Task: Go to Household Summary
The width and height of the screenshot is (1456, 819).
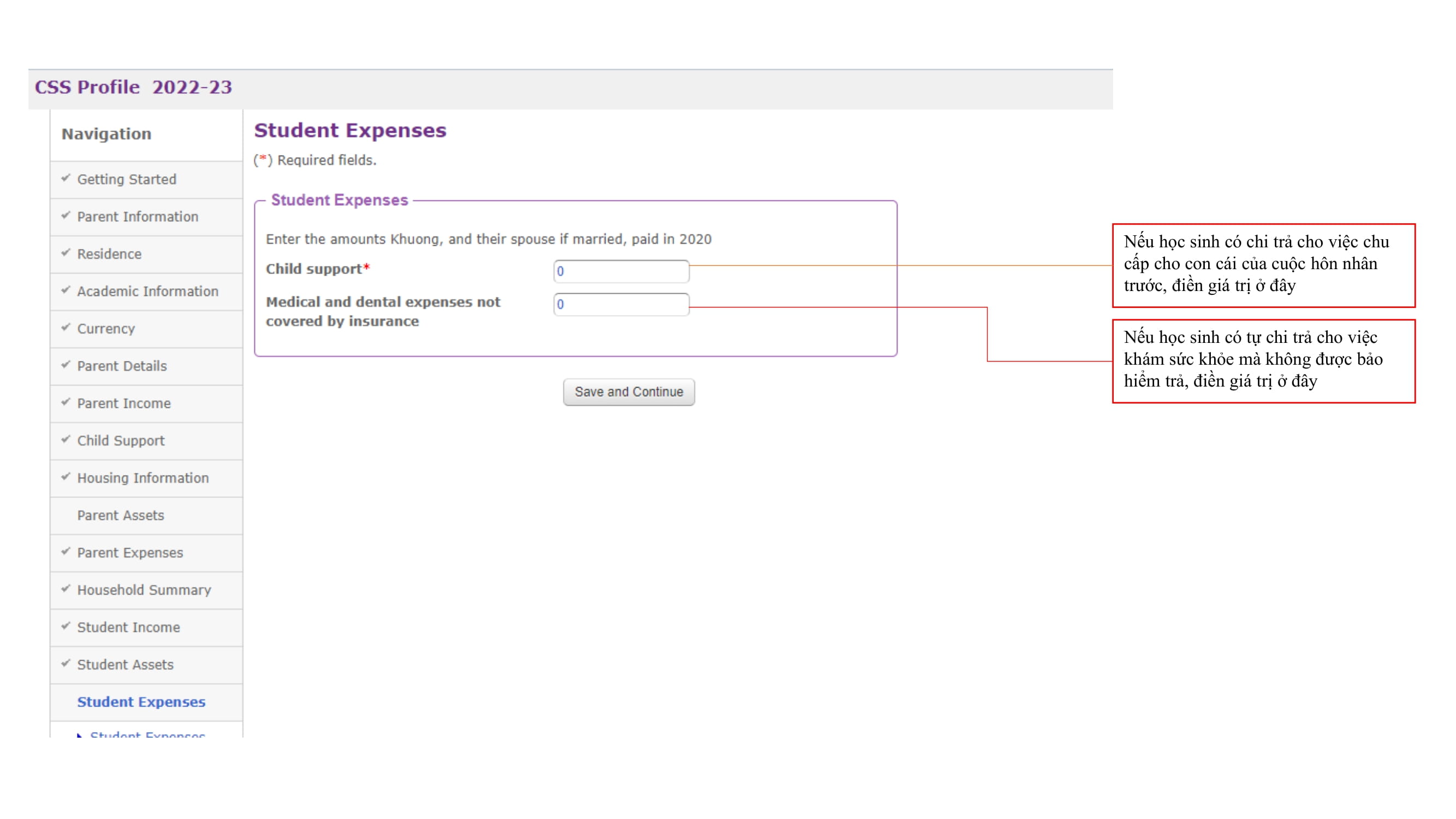Action: (144, 590)
